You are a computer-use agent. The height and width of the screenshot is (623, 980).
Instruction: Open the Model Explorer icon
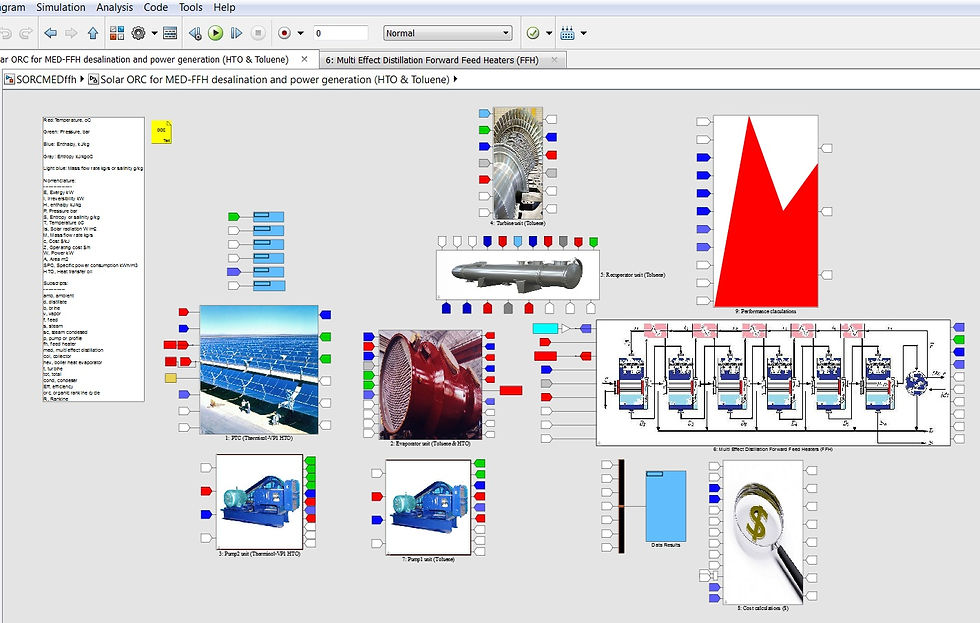(170, 33)
